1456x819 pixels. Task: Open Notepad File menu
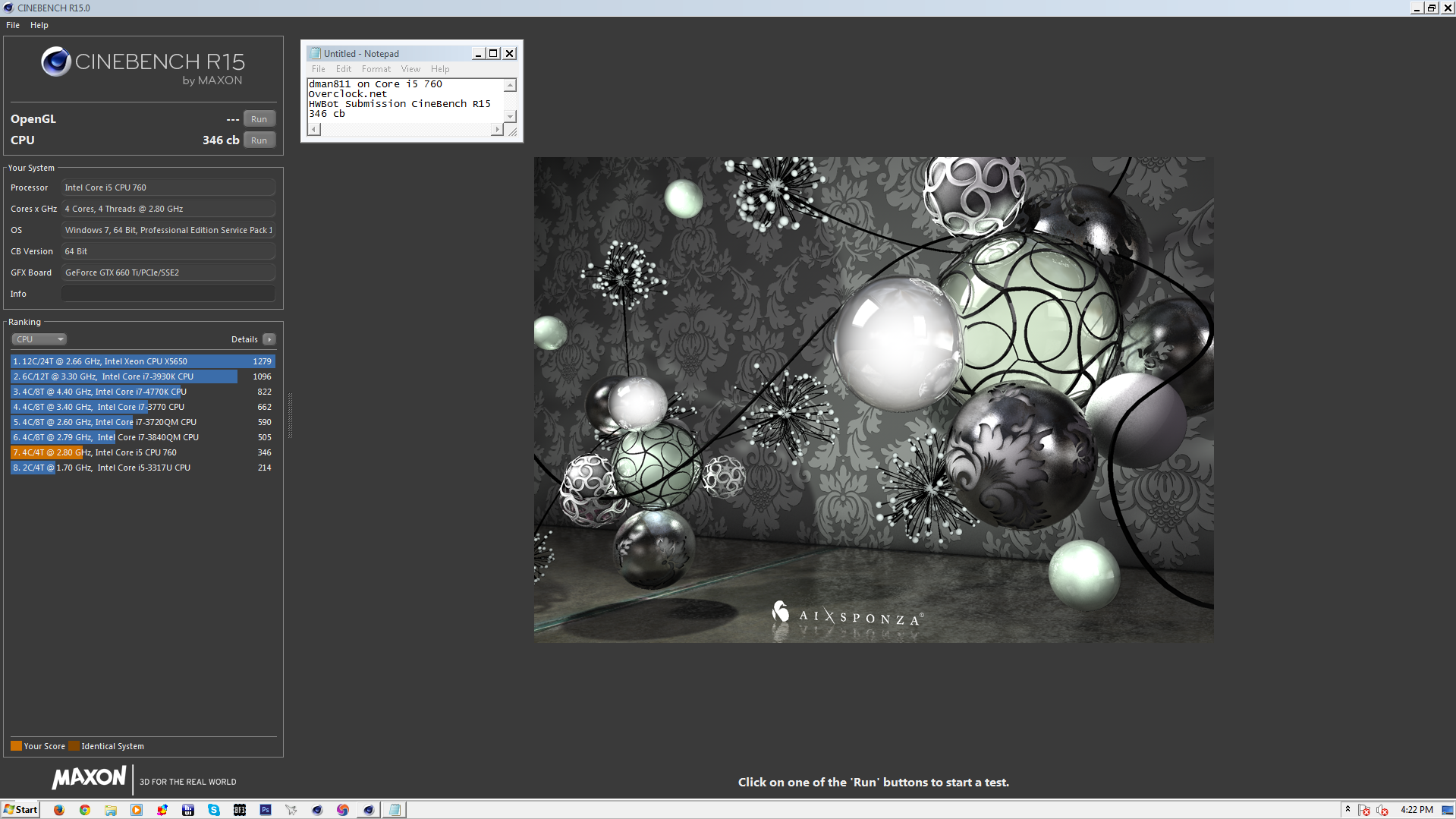(319, 69)
